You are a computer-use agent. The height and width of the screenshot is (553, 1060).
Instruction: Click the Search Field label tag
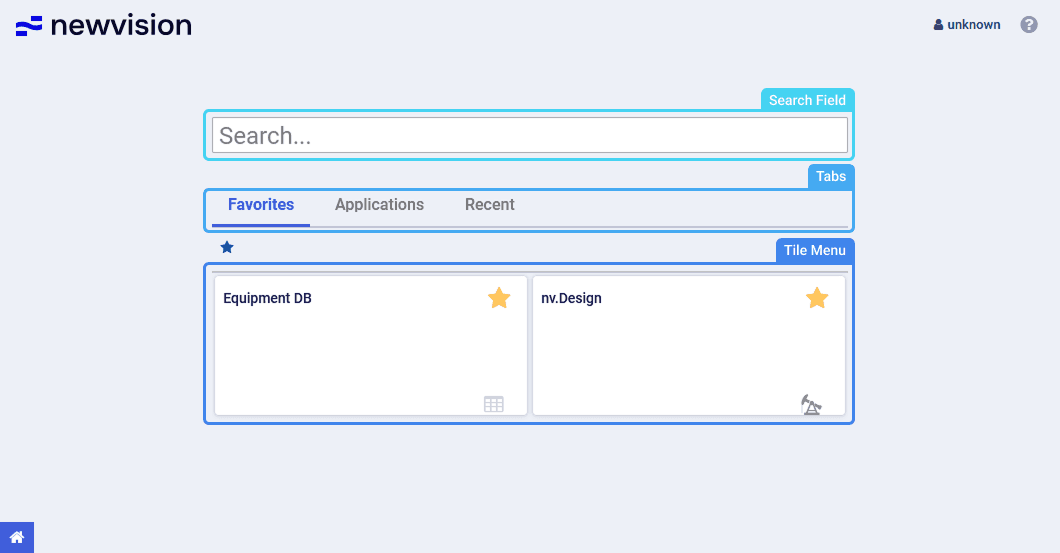click(x=807, y=100)
